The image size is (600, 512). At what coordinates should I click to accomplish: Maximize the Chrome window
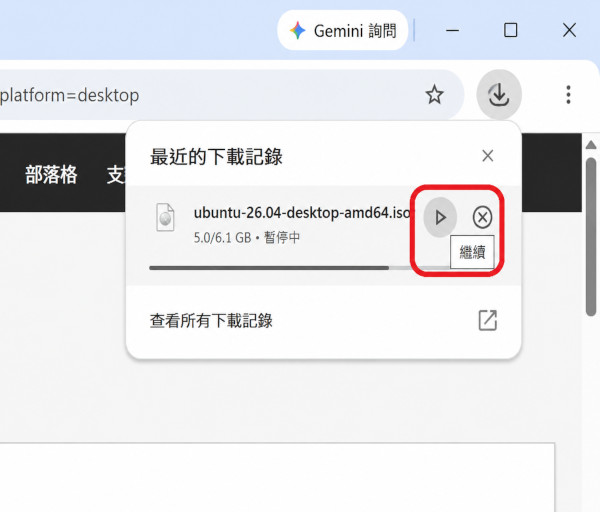point(510,30)
